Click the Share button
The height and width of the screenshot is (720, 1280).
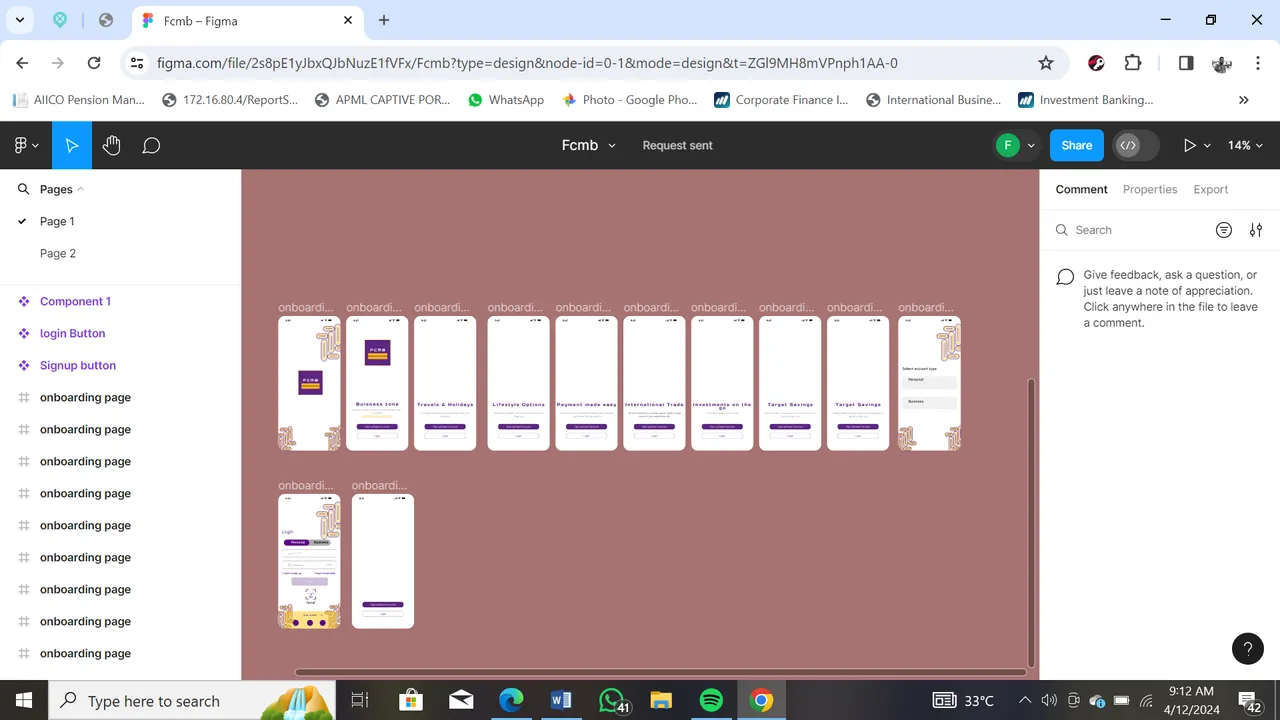(x=1077, y=145)
